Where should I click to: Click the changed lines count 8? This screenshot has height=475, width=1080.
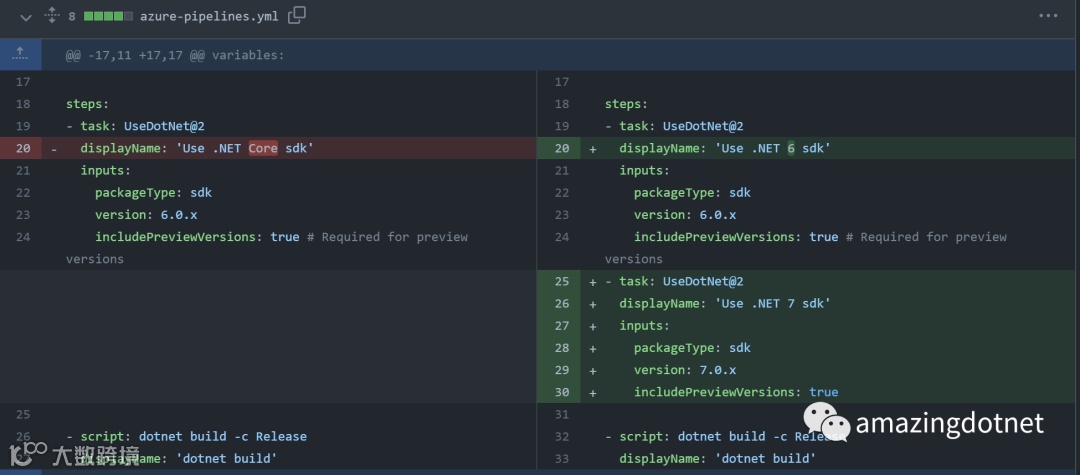[72, 17]
